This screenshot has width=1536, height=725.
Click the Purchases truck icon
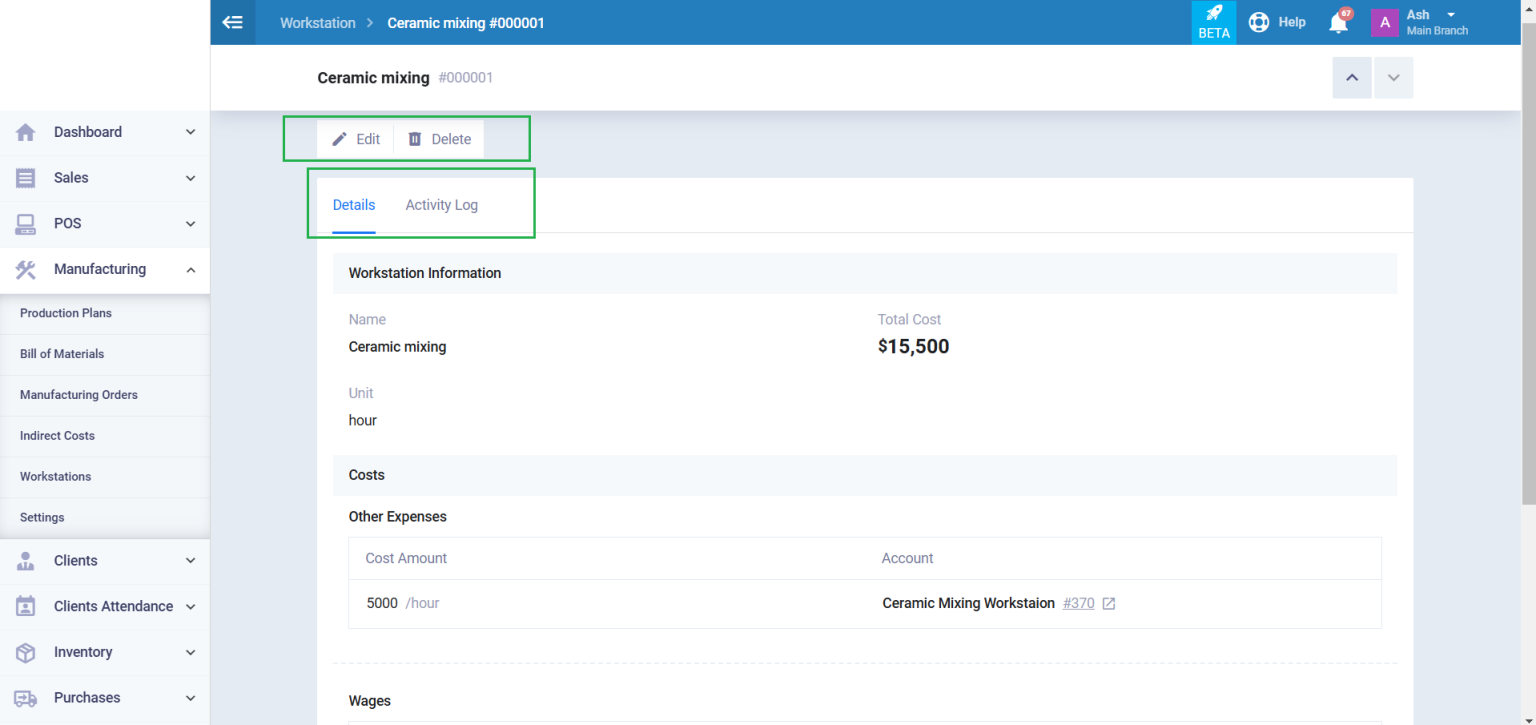(x=26, y=698)
